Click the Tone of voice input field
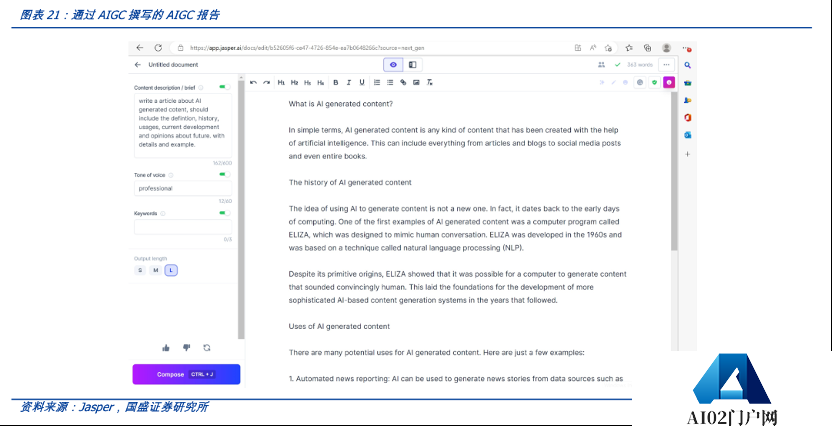This screenshot has height=426, width=832. click(x=182, y=188)
